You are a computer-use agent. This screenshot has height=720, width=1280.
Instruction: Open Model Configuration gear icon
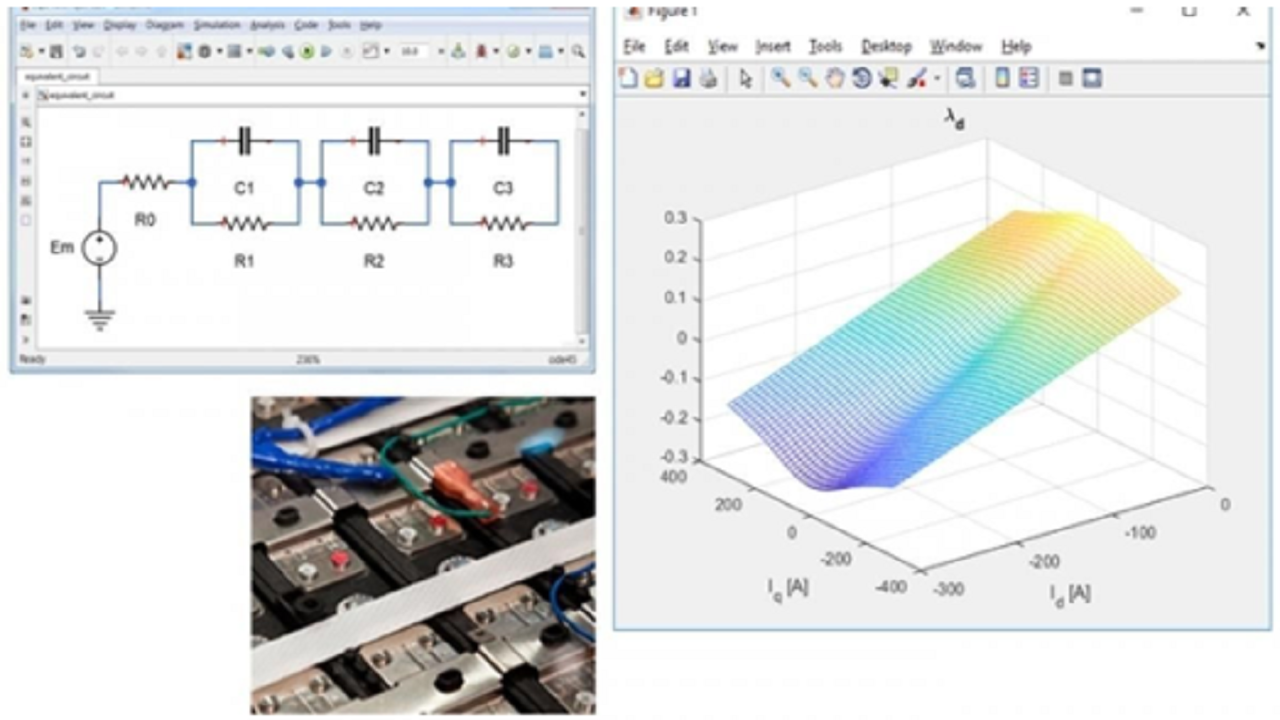tap(204, 51)
